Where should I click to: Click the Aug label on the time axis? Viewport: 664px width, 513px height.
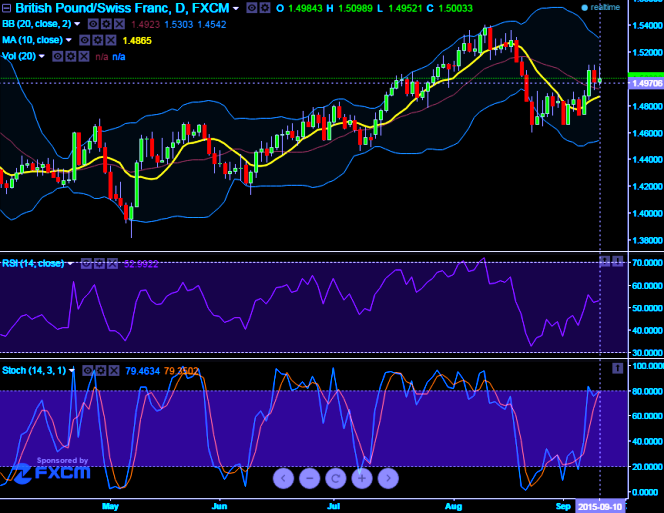pos(454,506)
